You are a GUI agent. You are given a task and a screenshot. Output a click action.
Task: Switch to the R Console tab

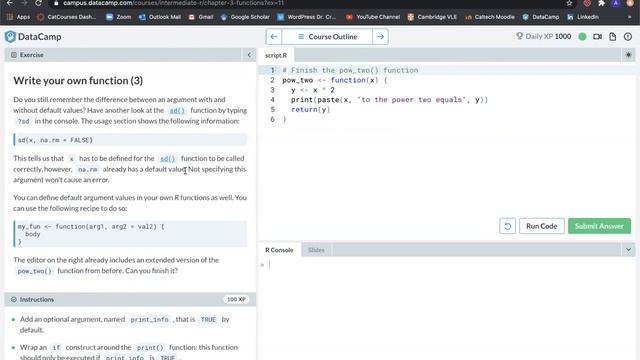click(279, 250)
